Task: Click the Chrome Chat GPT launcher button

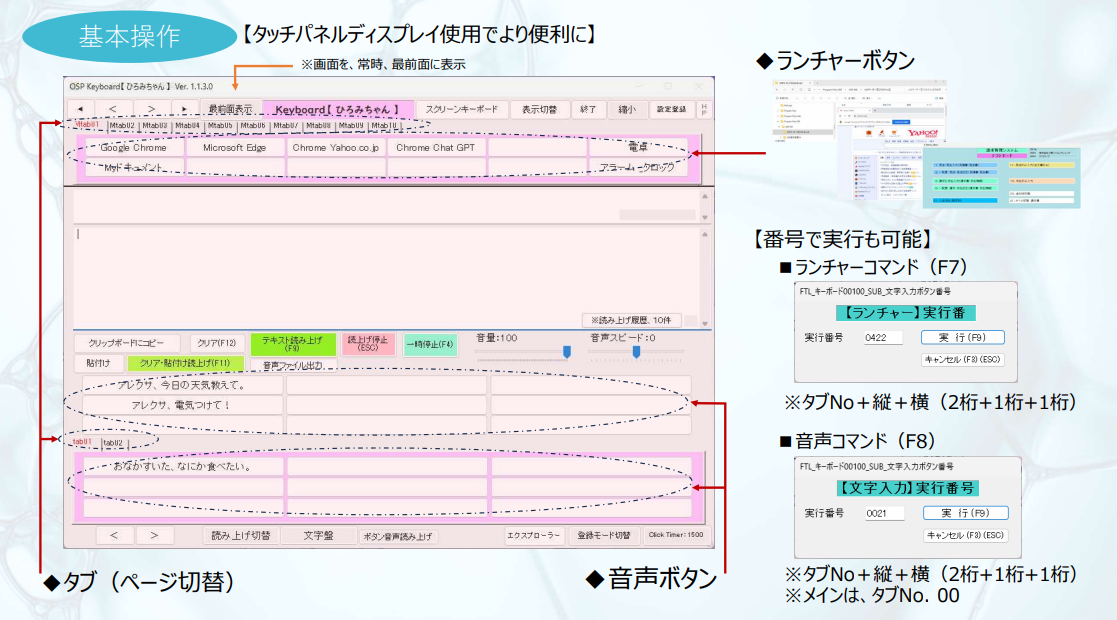Action: [436, 148]
